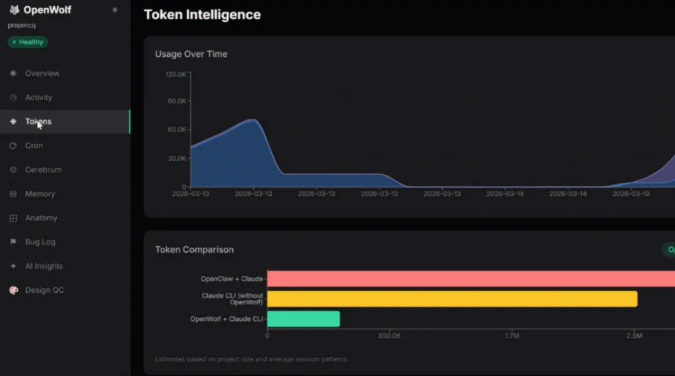
Task: Click the Cerebrum icon
Action: coord(13,170)
